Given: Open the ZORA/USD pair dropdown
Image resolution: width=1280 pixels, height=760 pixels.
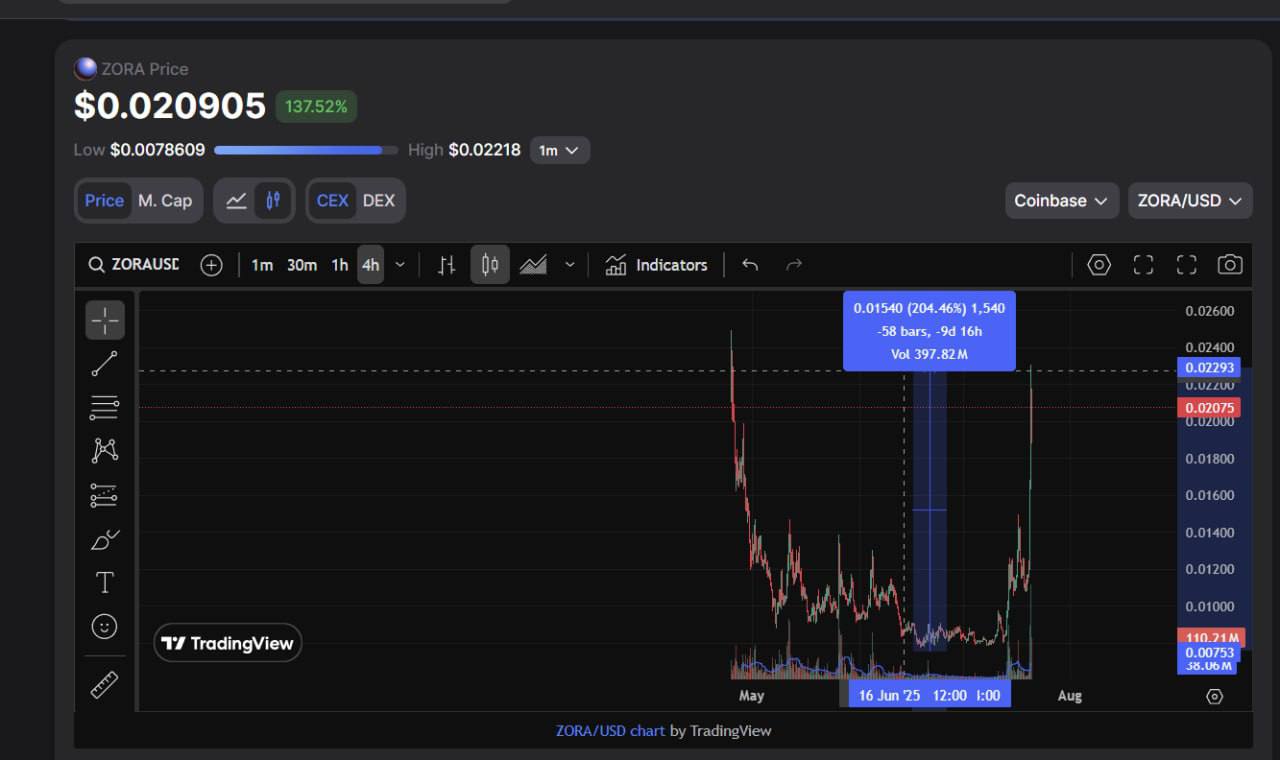Looking at the screenshot, I should [1190, 201].
